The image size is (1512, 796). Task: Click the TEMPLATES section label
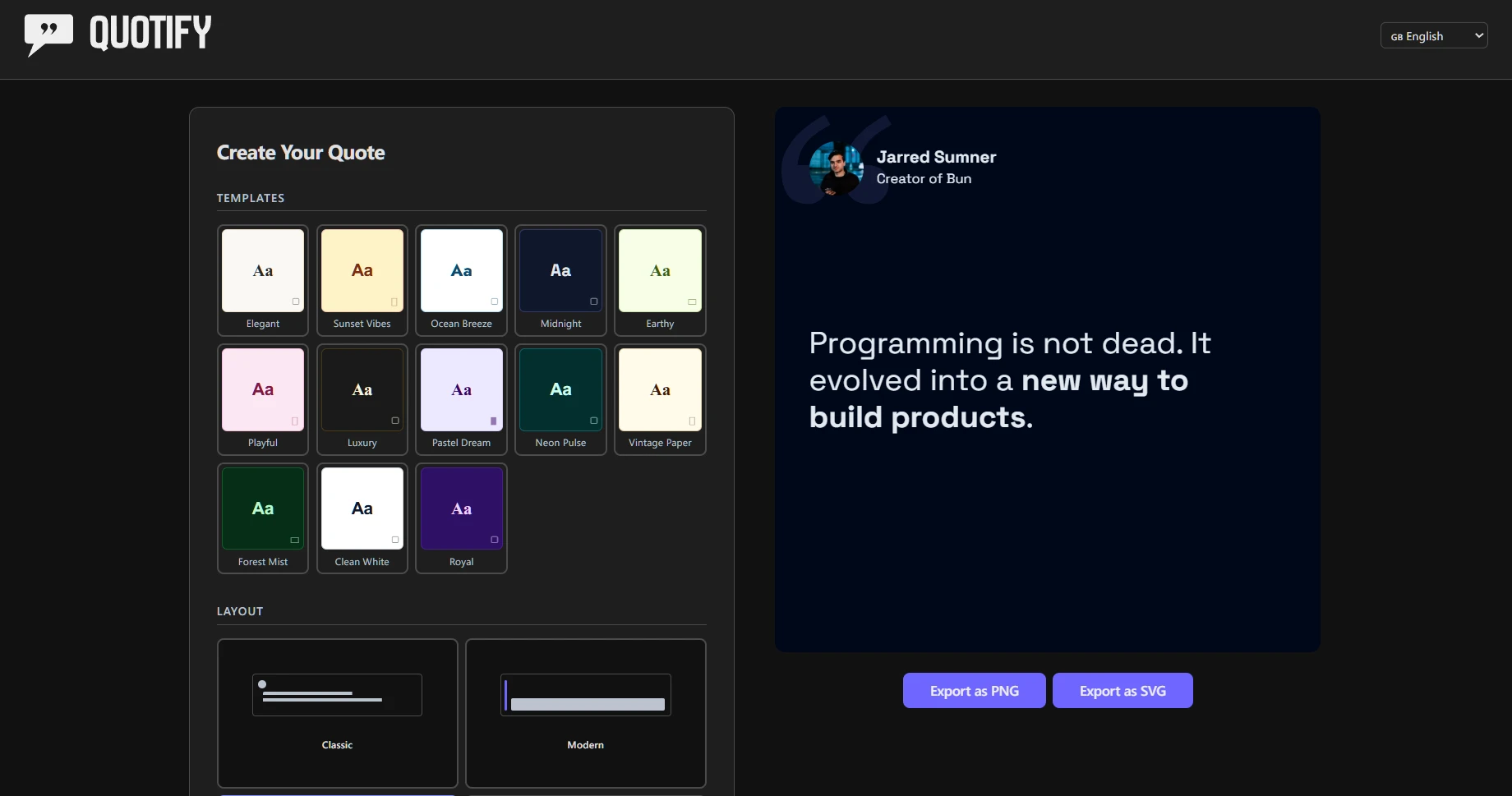251,198
